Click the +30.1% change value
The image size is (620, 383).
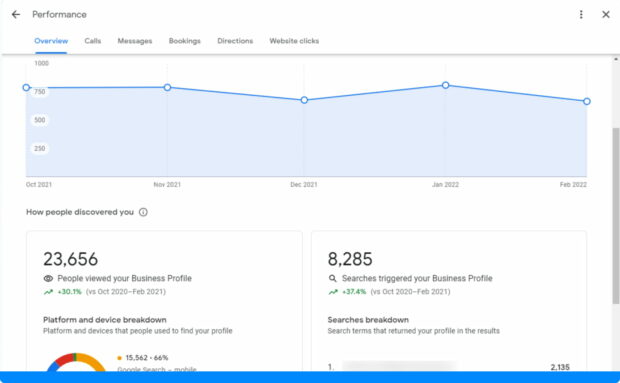pos(70,292)
